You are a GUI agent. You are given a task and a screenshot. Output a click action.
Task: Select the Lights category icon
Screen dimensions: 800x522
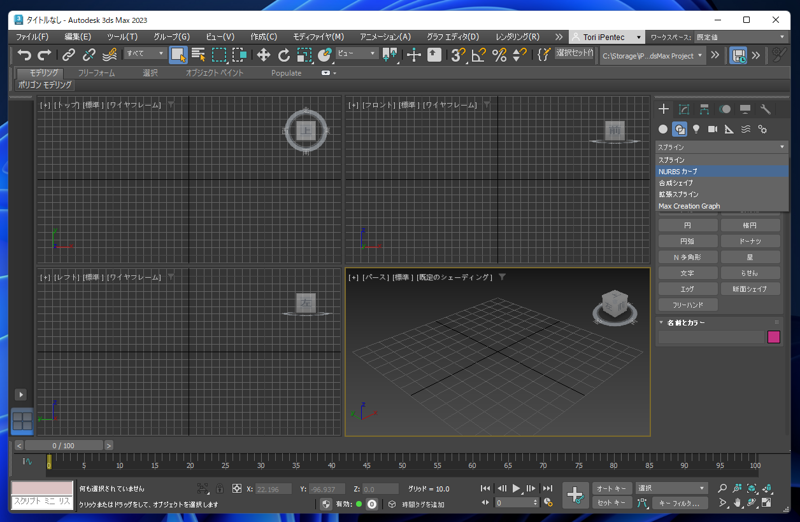696,129
